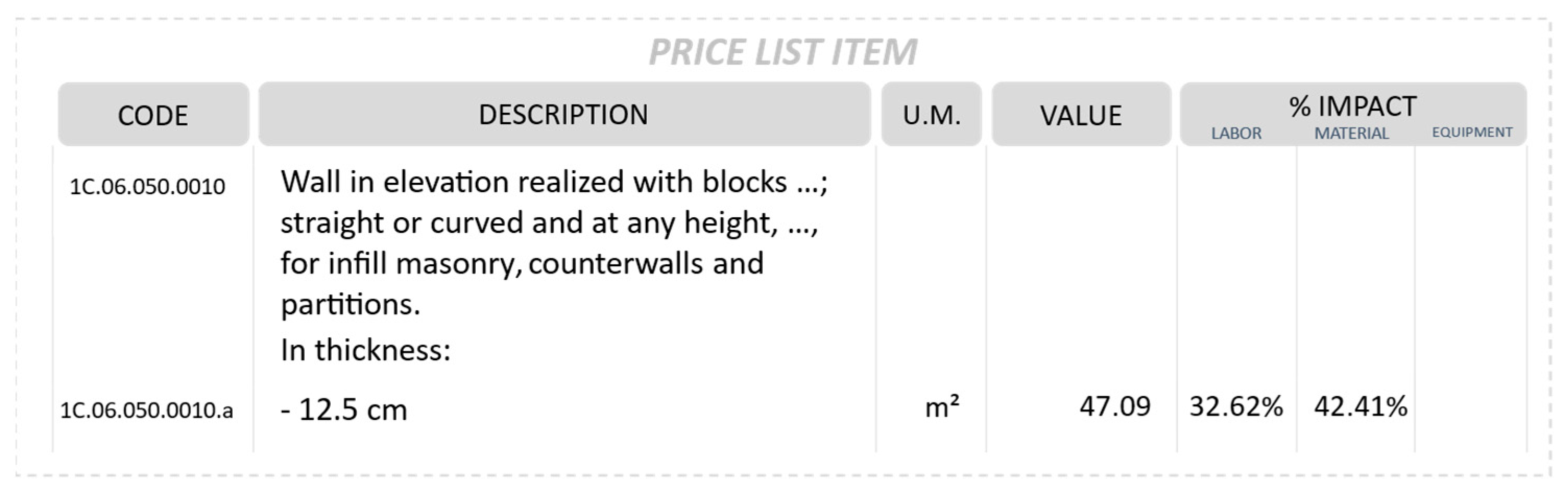Click the VALUE column header
Screen dimensions: 1568x496
pos(1080,116)
